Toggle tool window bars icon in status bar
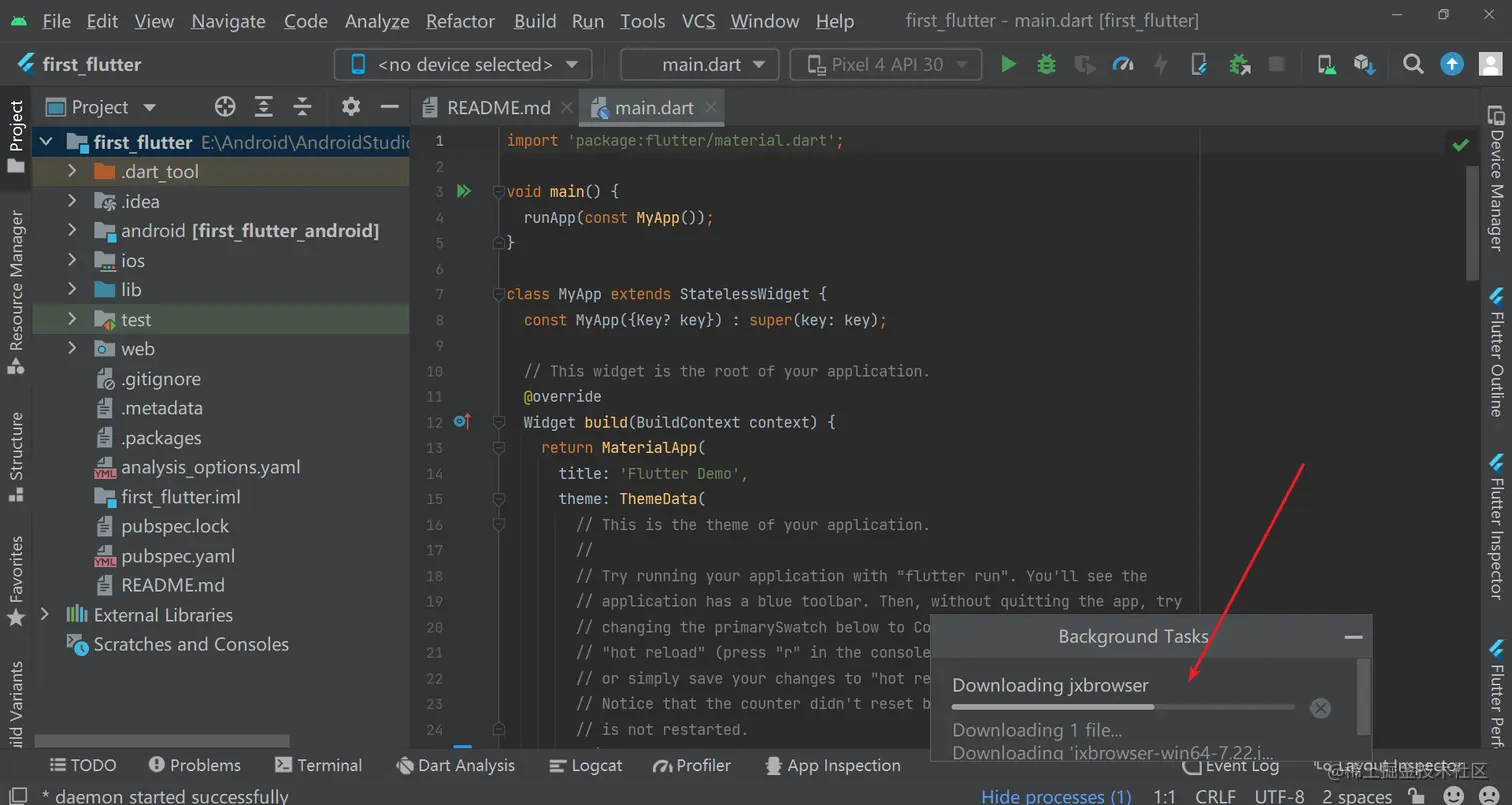 [x=17, y=796]
